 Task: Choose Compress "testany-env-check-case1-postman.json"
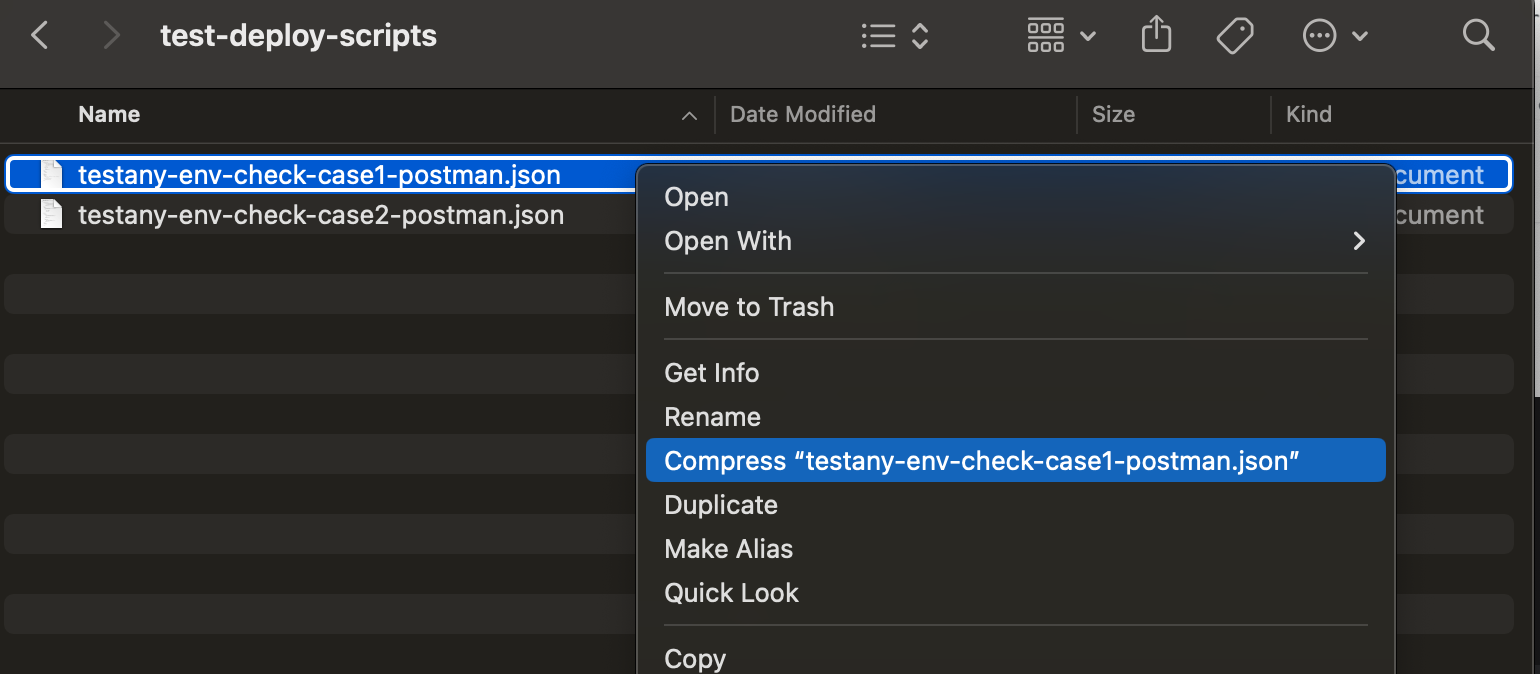[x=1016, y=461]
